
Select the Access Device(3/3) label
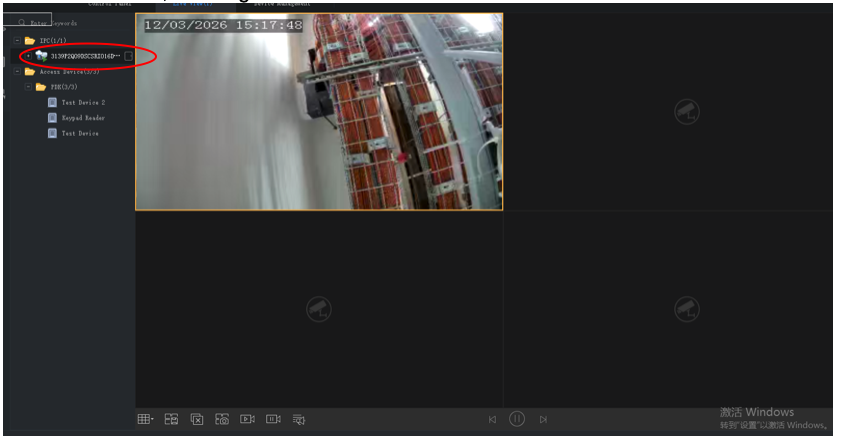click(x=69, y=72)
